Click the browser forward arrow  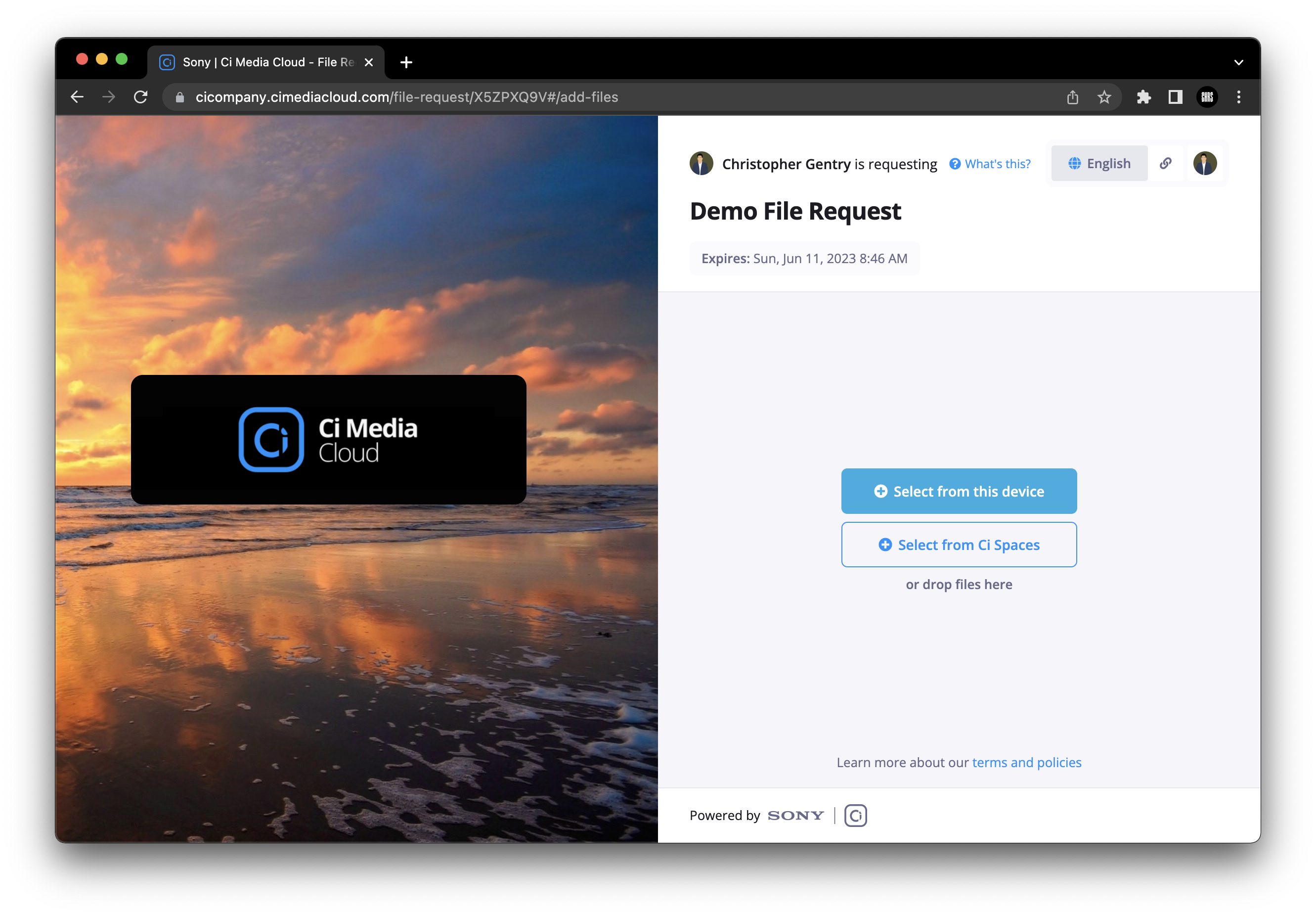point(109,97)
